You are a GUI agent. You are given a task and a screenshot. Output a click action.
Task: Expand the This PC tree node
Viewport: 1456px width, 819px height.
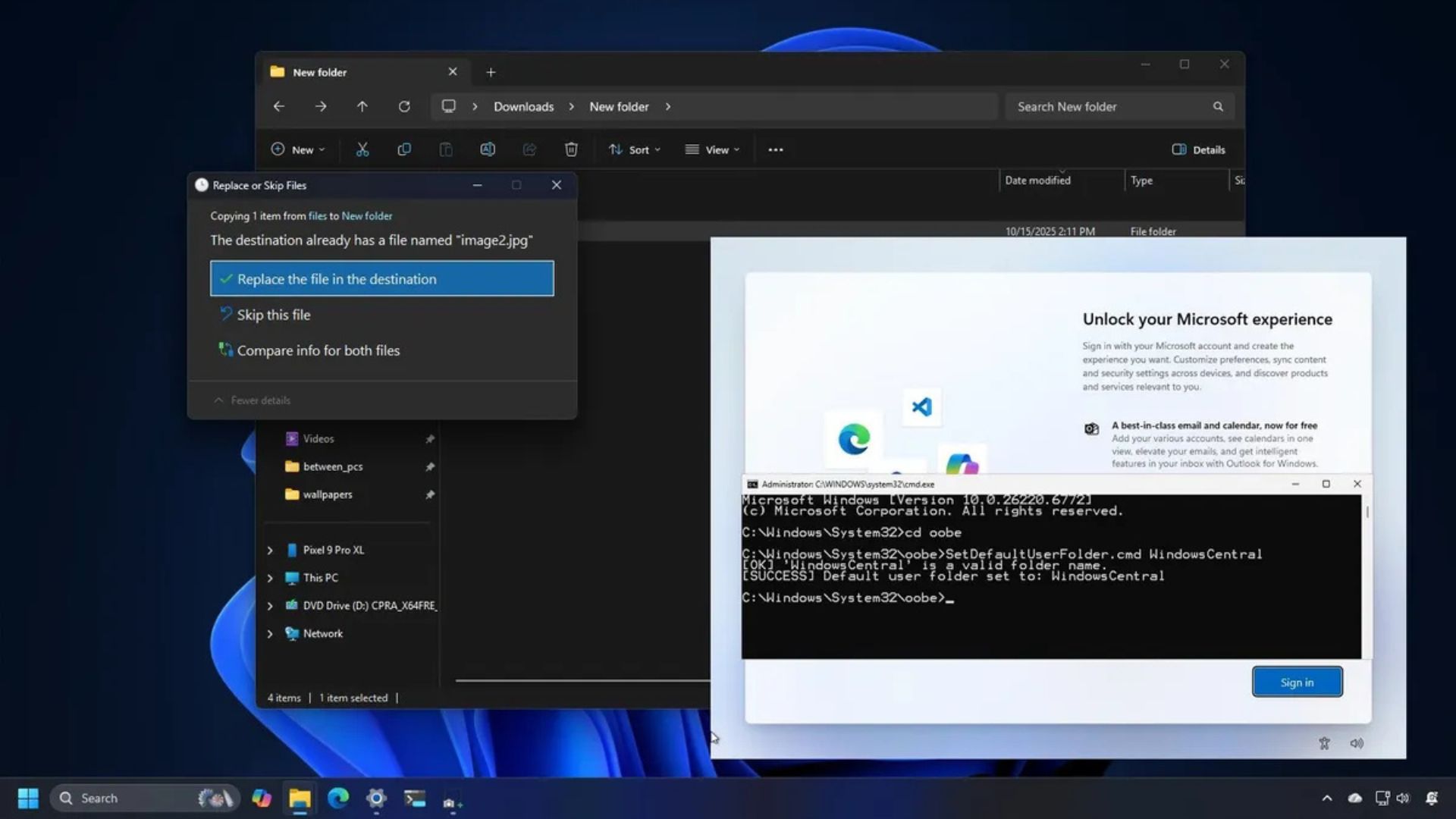[x=270, y=578]
